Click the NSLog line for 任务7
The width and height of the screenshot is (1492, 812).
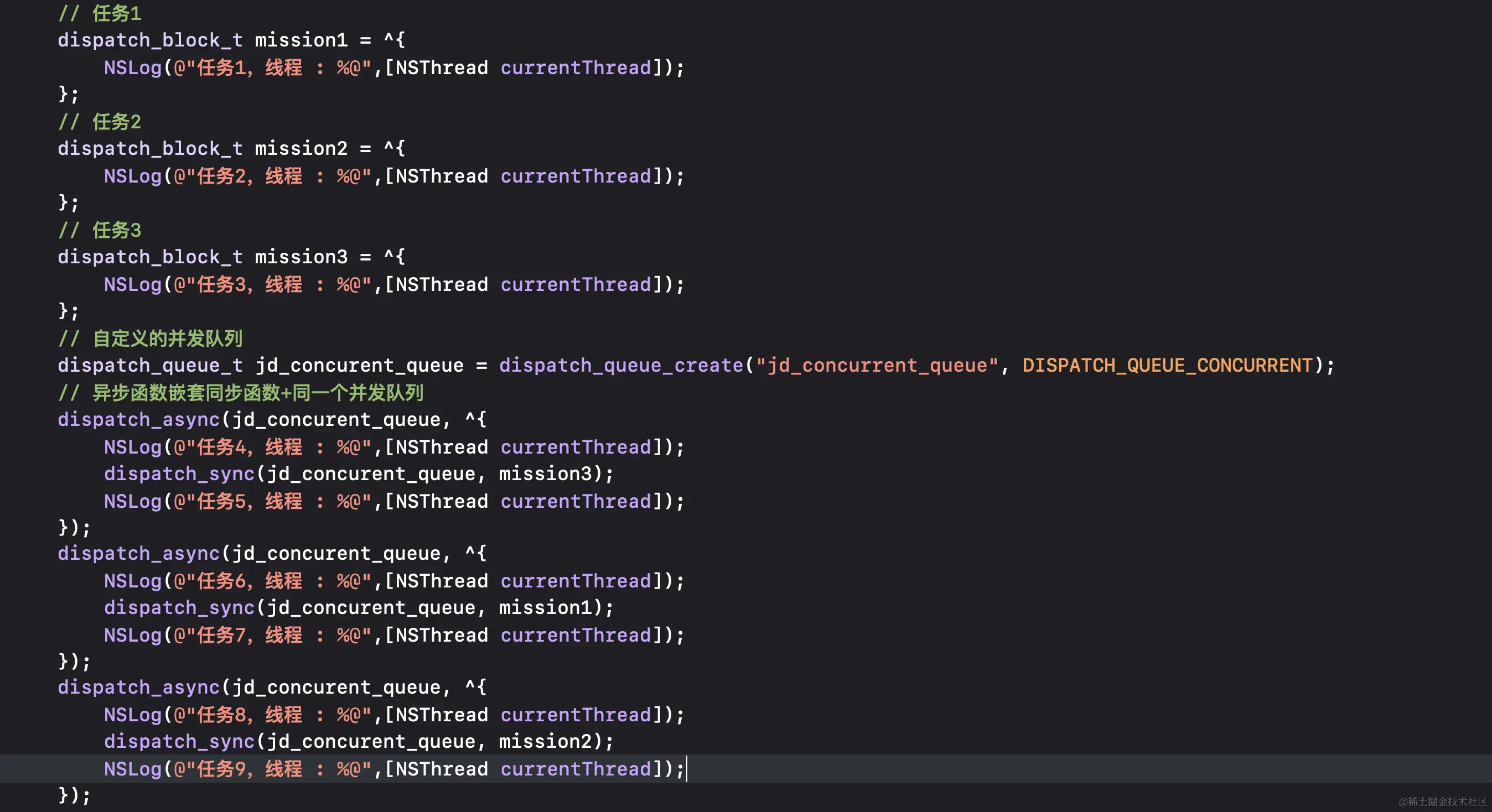[394, 636]
